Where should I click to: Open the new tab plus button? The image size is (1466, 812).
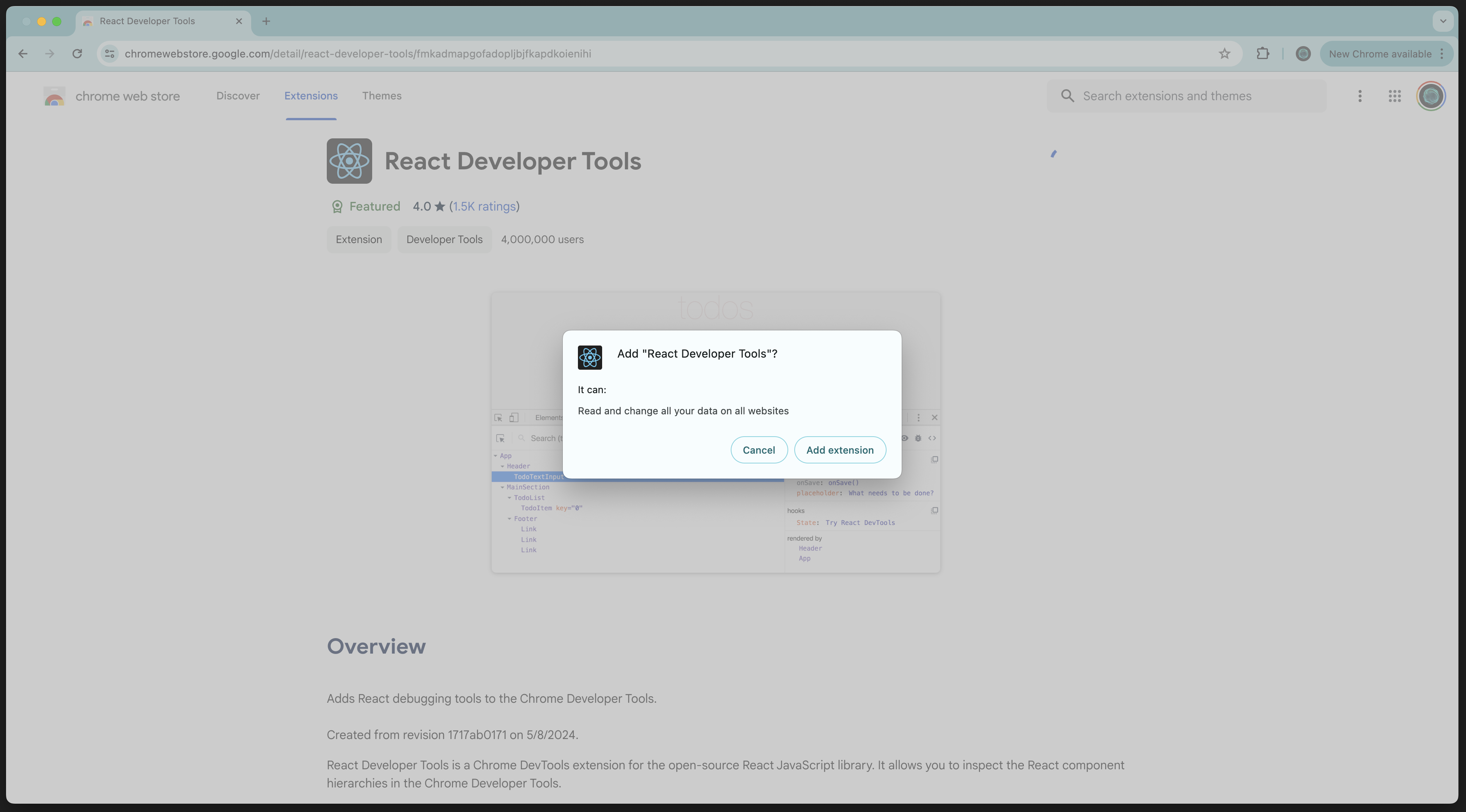pos(266,21)
